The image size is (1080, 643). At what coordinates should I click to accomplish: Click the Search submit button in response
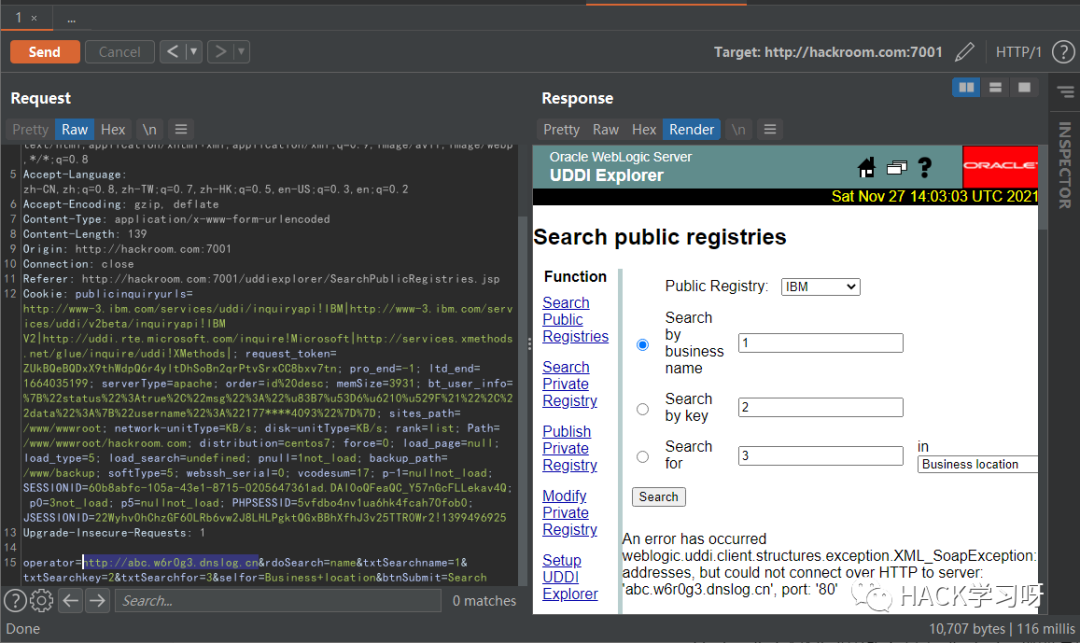click(x=658, y=496)
